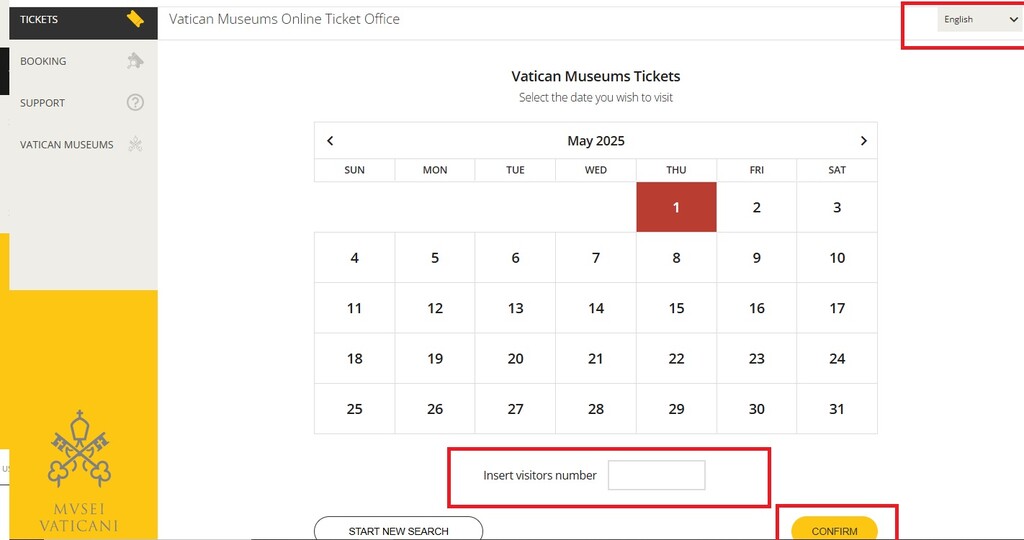Select May 23 on the calendar
1024x540 pixels.
pyautogui.click(x=756, y=358)
